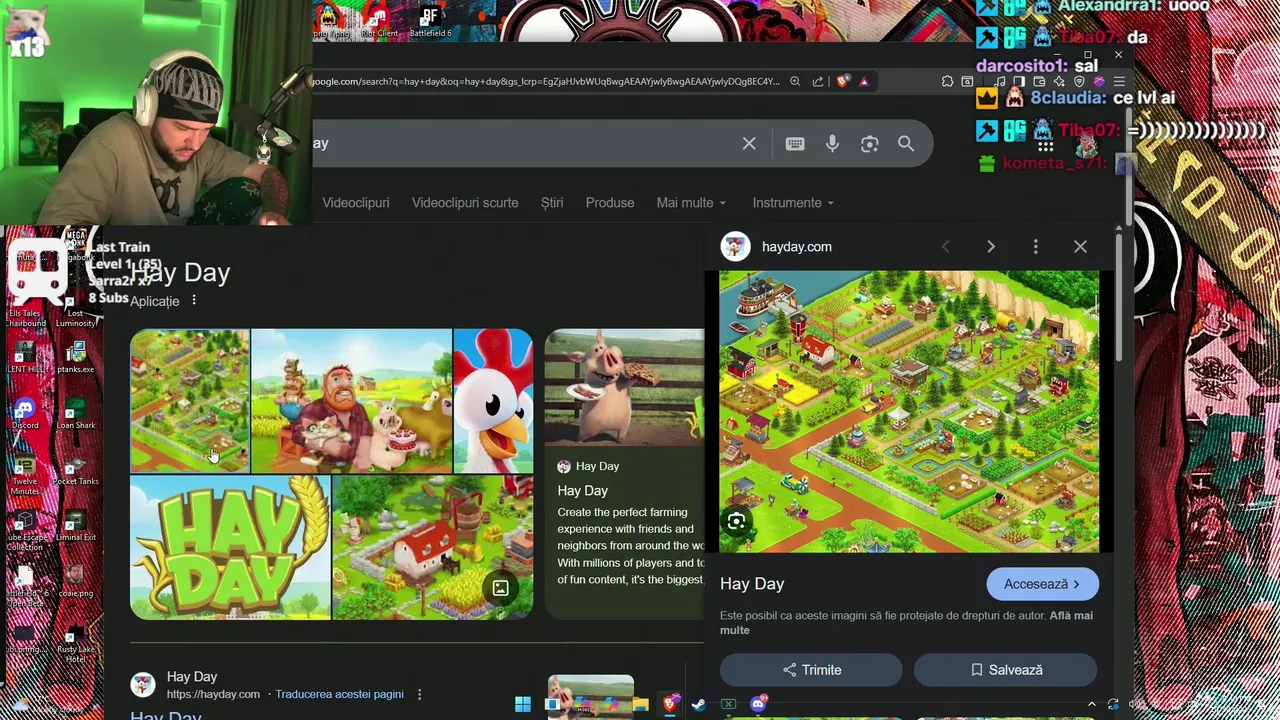Start voice search with the microphone icon
This screenshot has height=720, width=1280.
point(832,144)
